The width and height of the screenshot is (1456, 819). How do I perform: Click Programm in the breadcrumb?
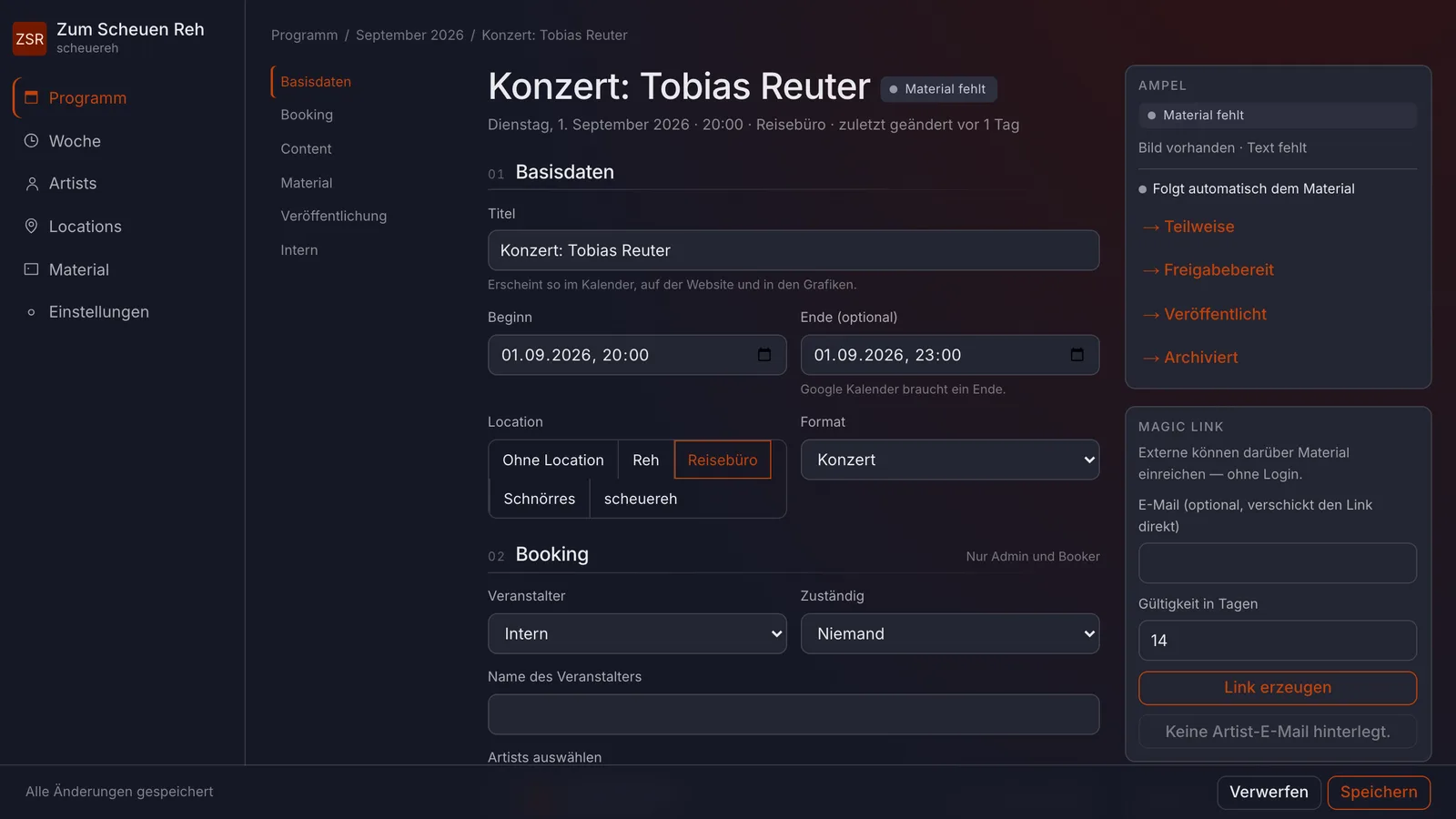tap(304, 35)
